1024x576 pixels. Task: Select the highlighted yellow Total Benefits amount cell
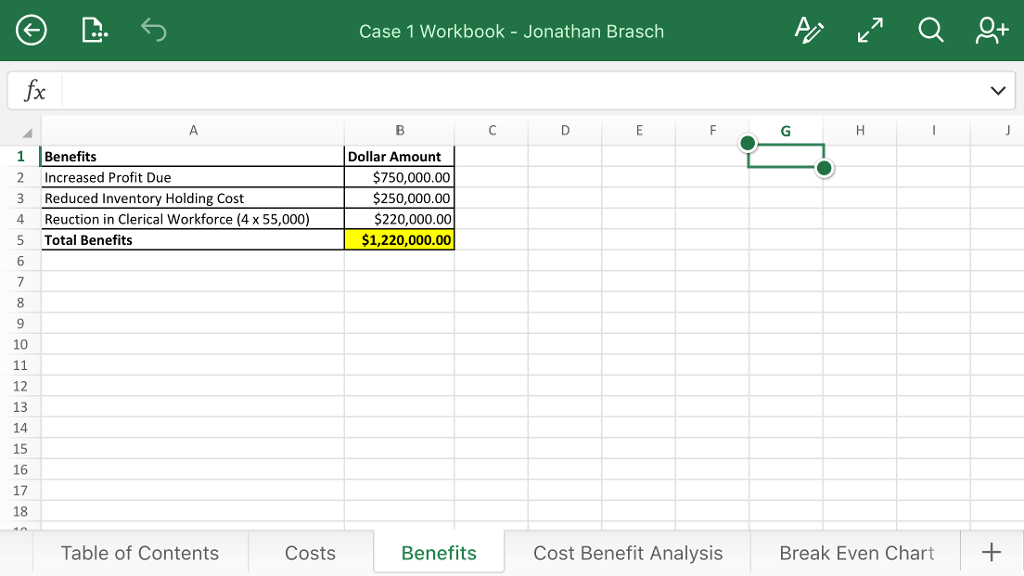point(399,240)
